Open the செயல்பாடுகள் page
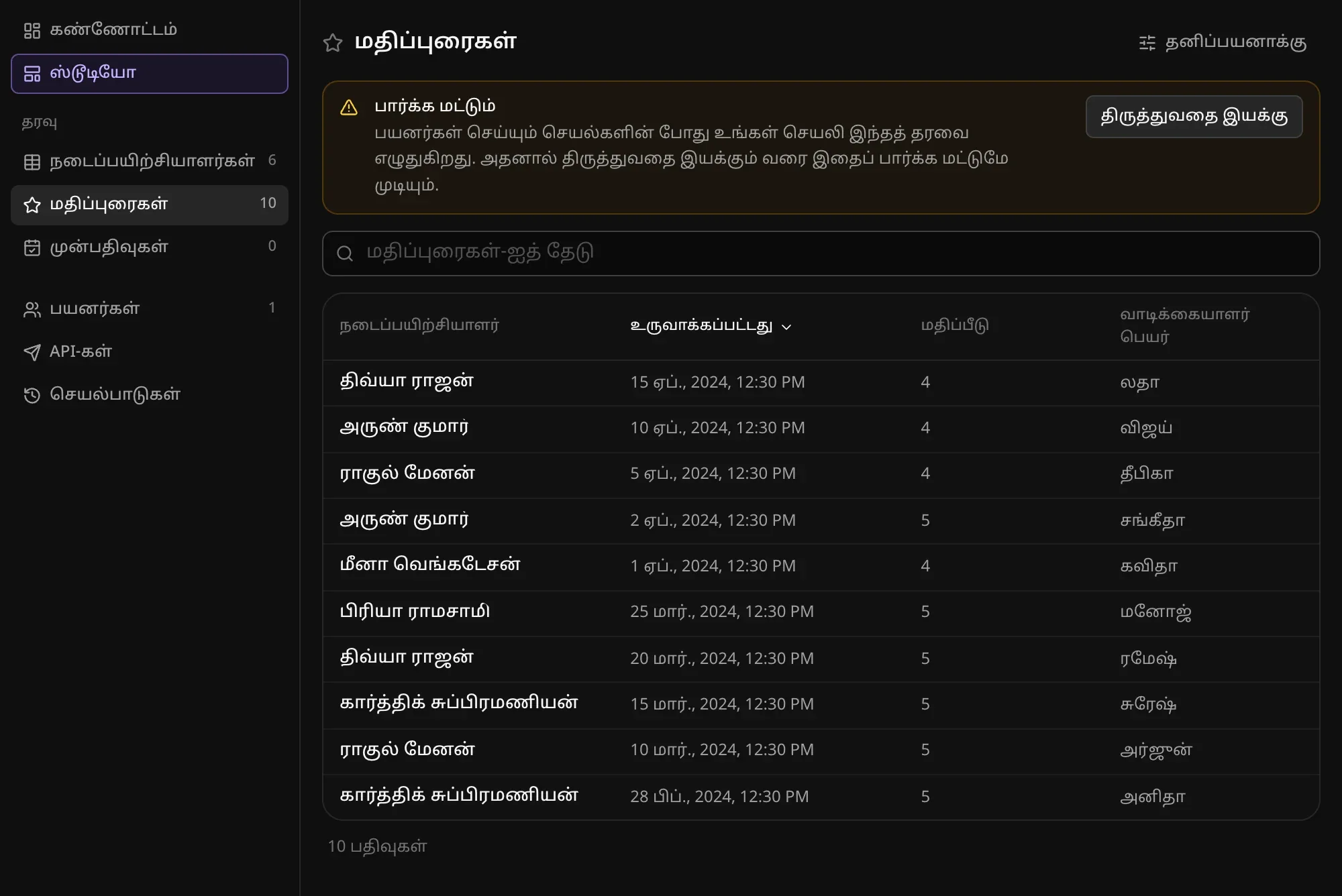This screenshot has width=1342, height=896. 150,395
